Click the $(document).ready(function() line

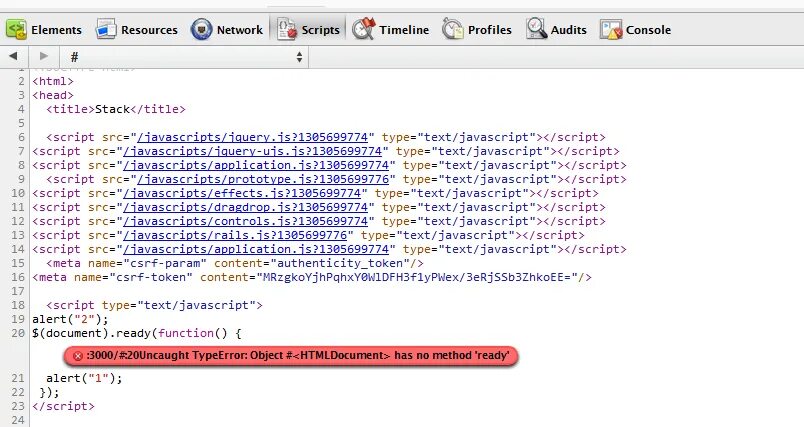136,333
